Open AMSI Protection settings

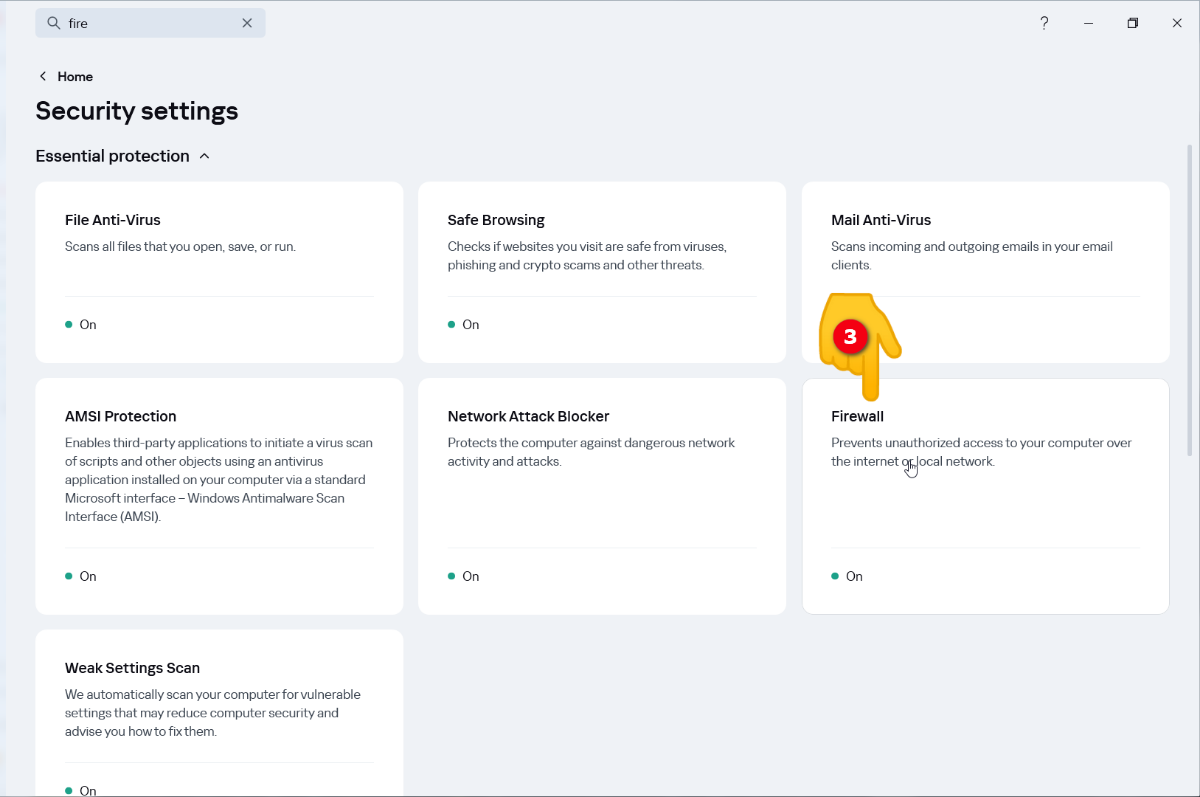(x=219, y=495)
